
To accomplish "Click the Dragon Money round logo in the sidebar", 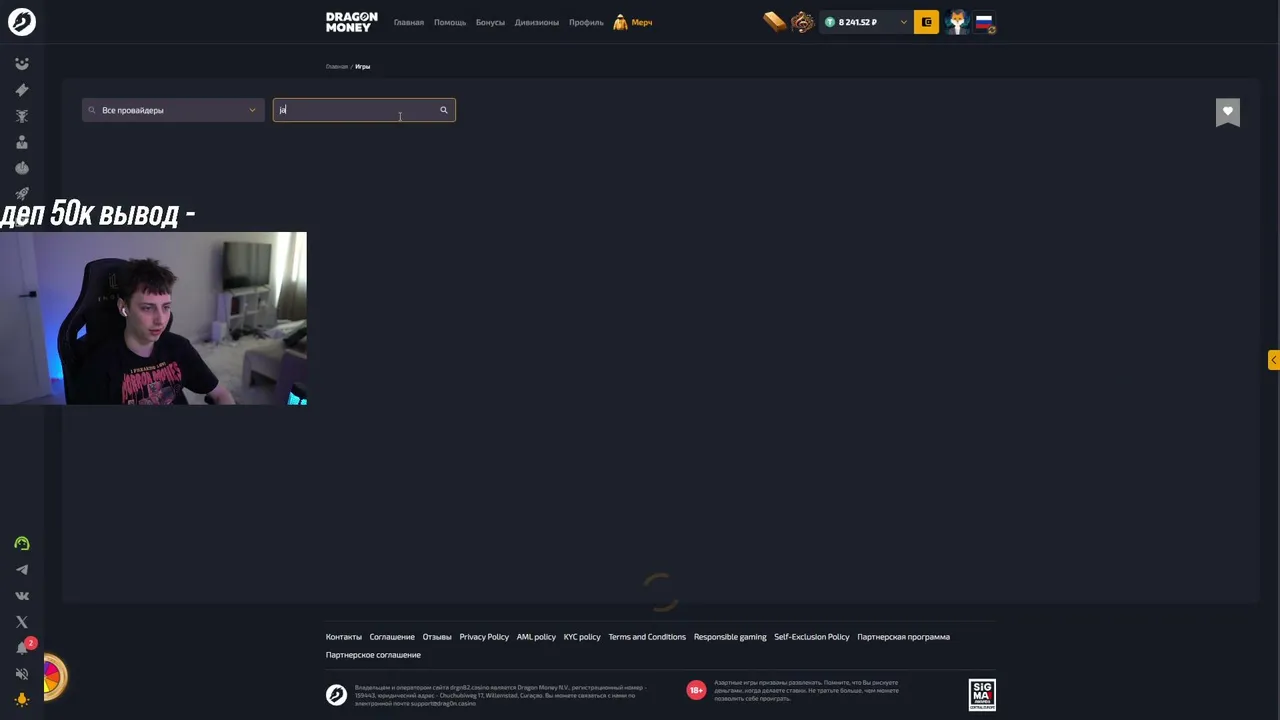I will (x=22, y=22).
